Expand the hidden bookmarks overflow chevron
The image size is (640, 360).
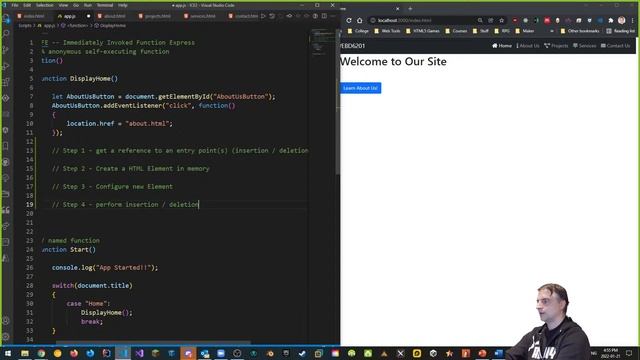point(552,31)
